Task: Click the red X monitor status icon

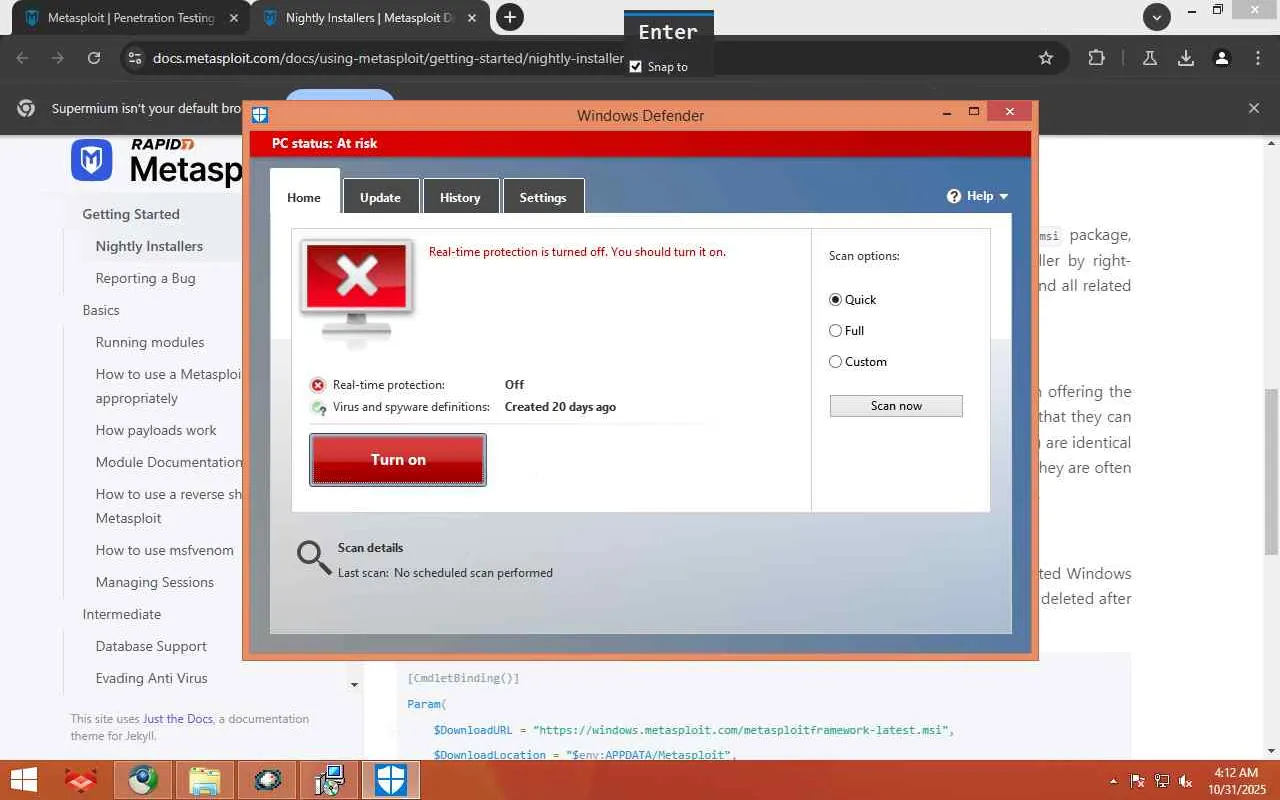Action: click(x=357, y=291)
